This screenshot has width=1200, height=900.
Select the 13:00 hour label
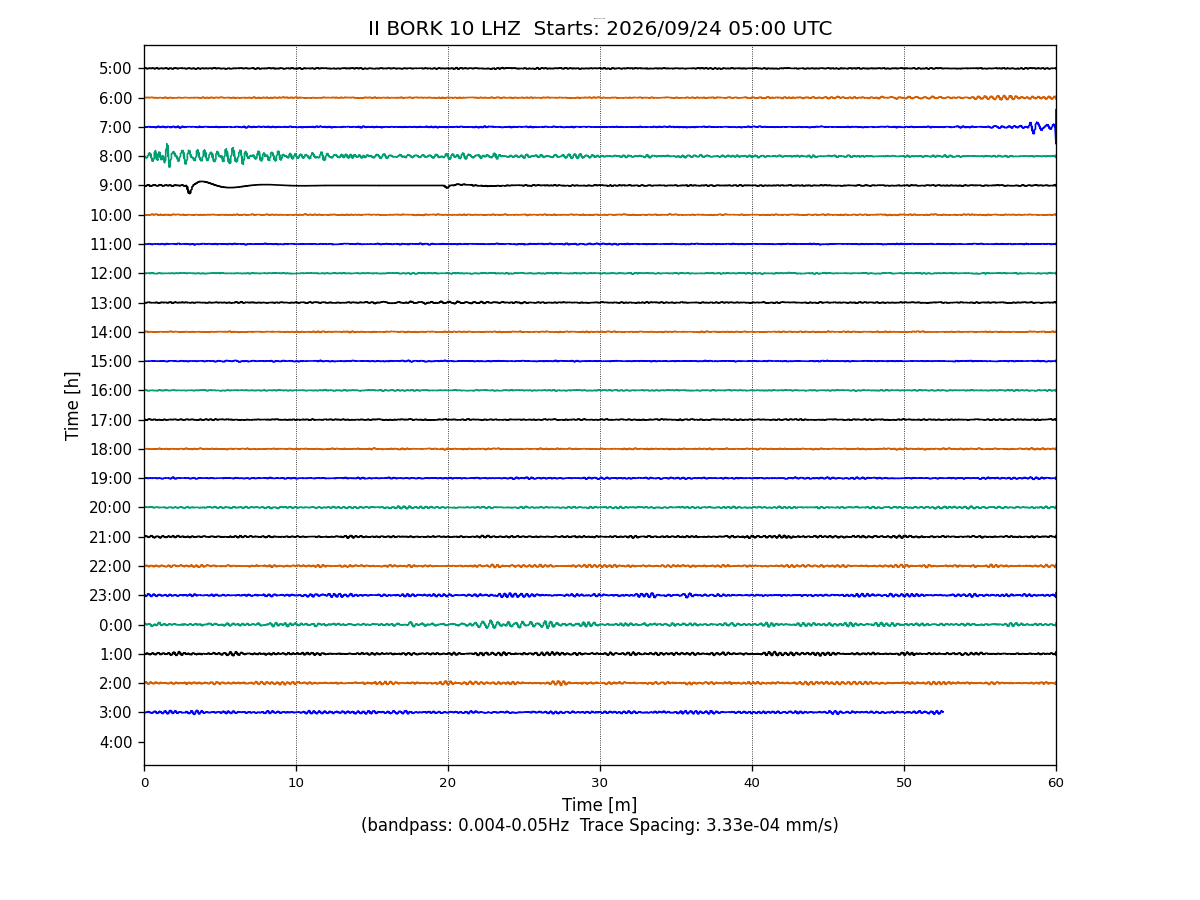point(112,302)
